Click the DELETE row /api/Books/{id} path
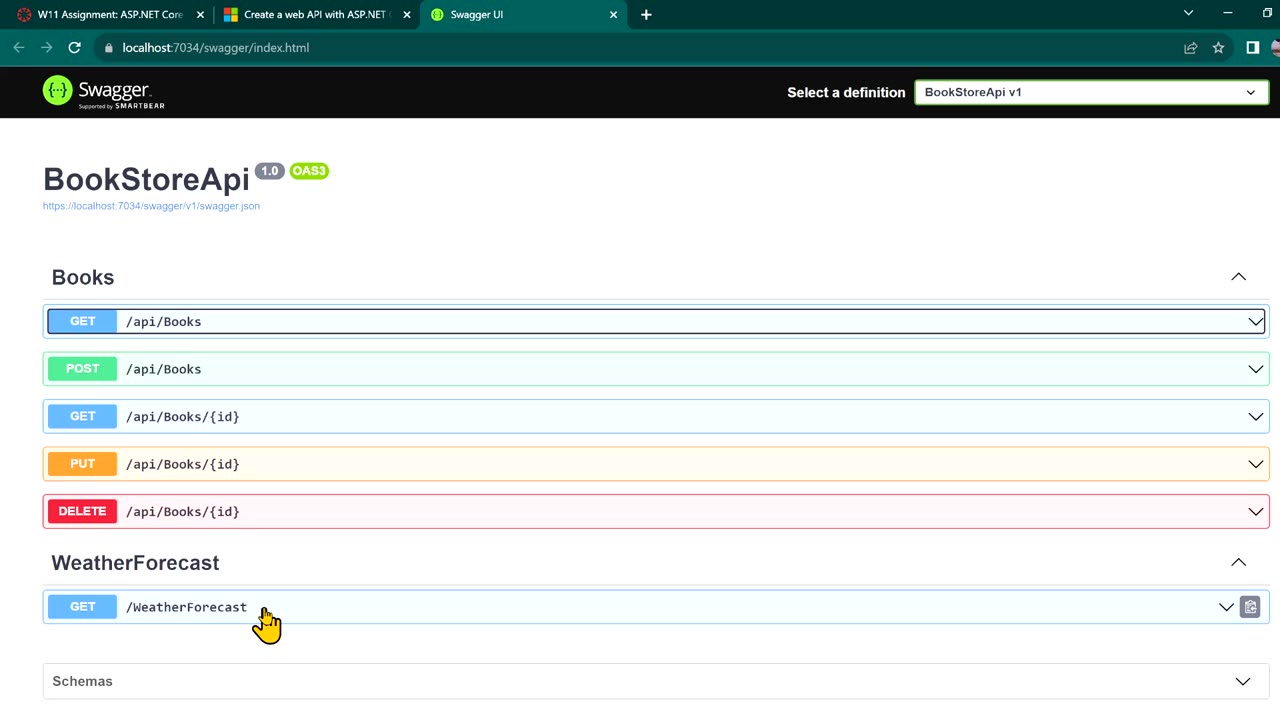Viewport: 1280px width, 720px height. click(x=183, y=511)
